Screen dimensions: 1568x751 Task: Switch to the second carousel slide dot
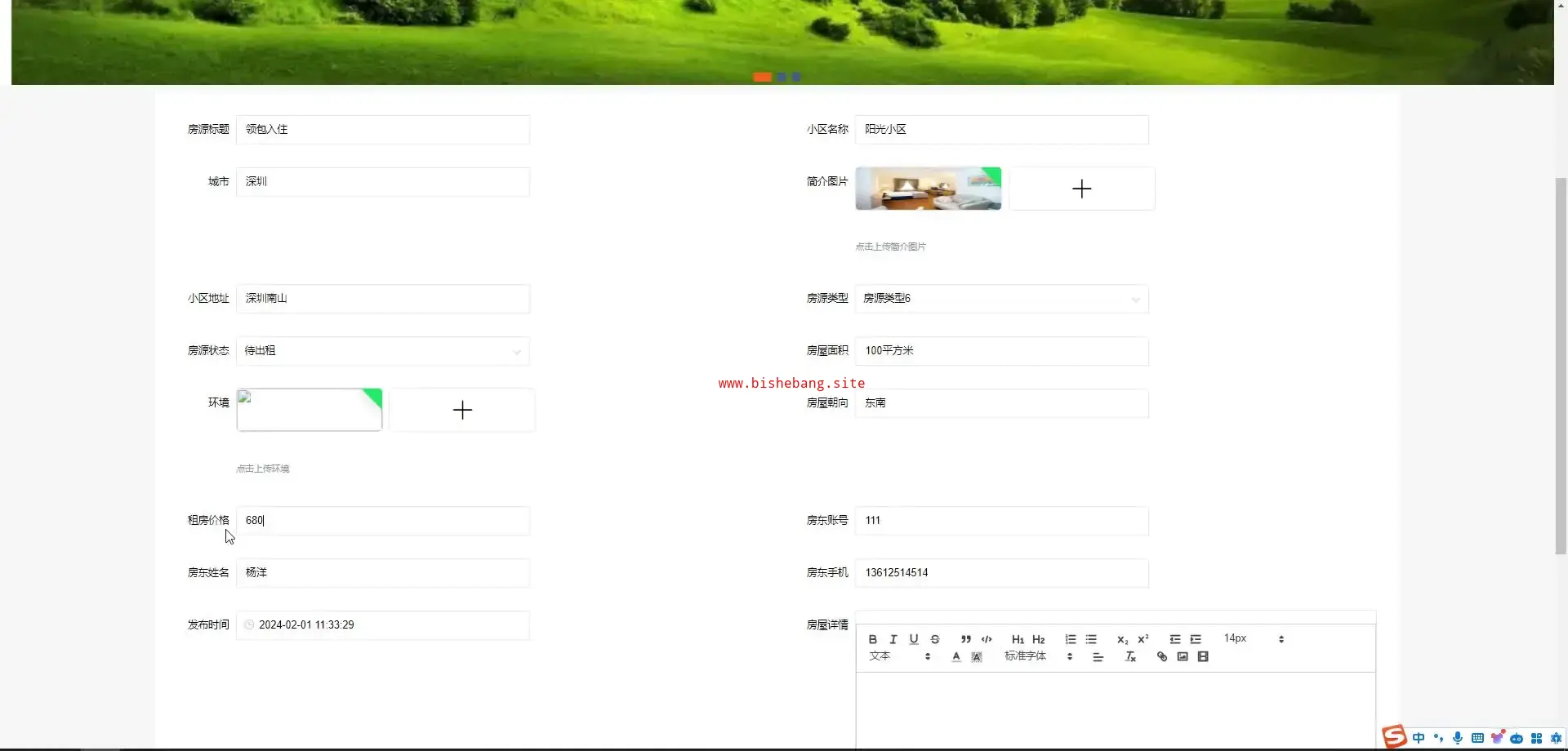782,77
